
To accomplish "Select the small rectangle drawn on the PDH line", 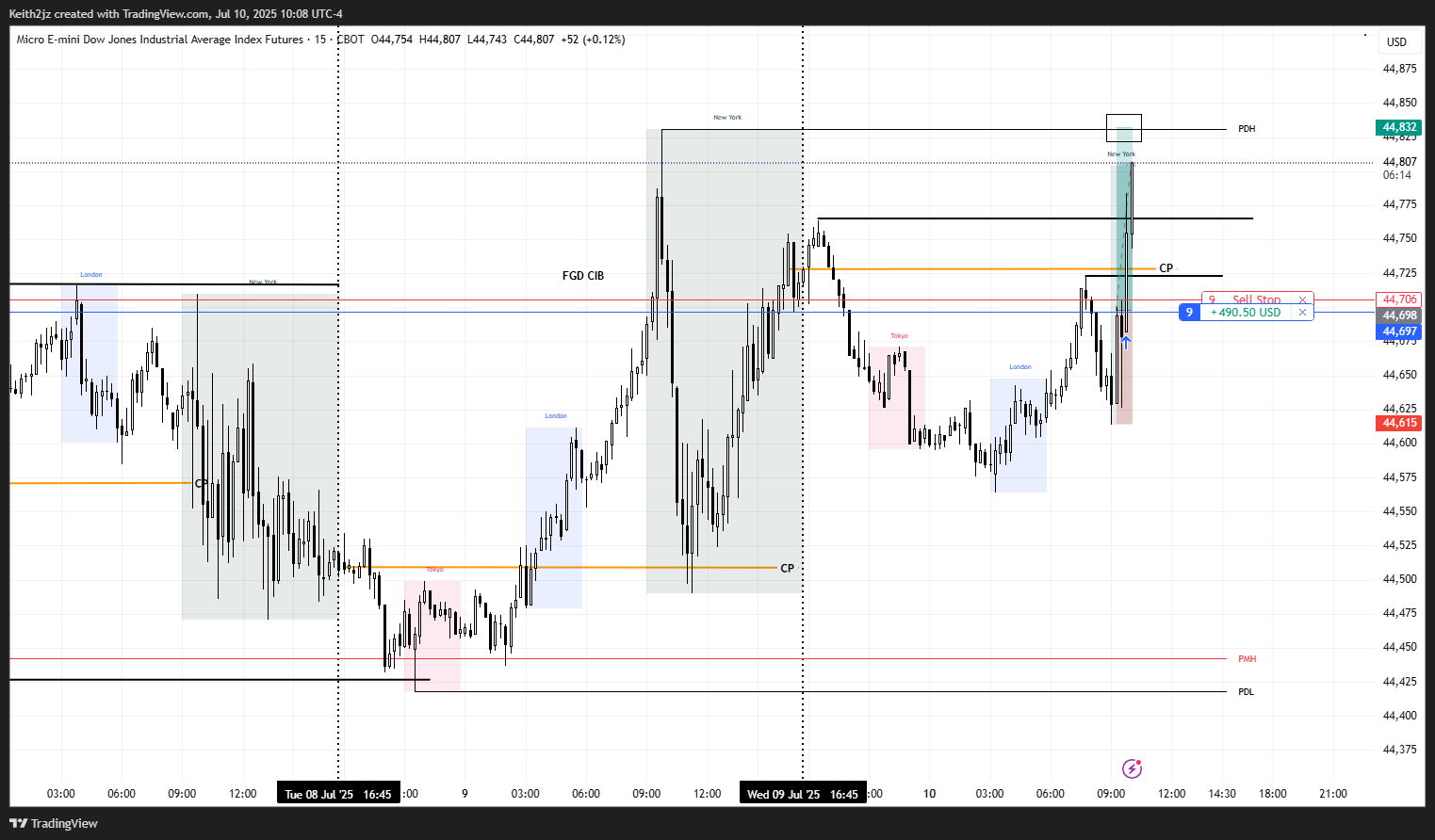I will click(x=1123, y=128).
